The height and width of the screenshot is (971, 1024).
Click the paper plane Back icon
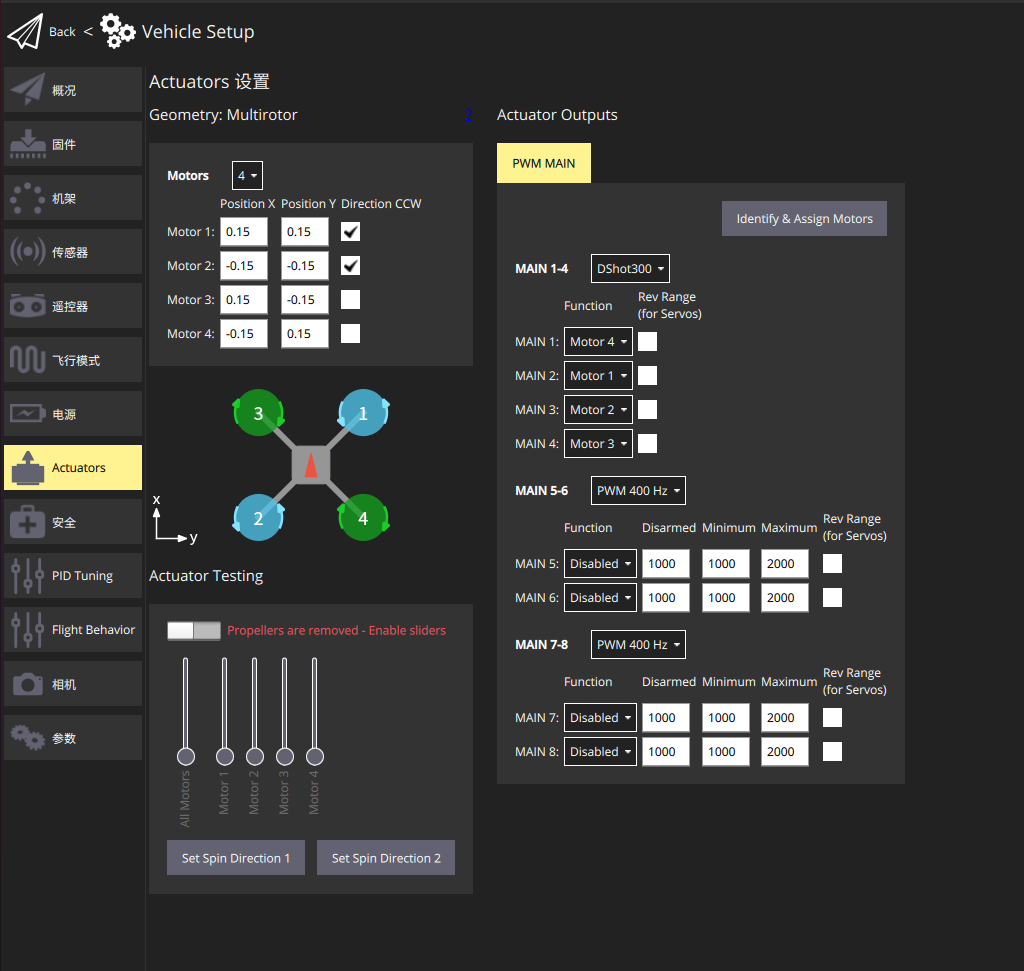pos(25,31)
